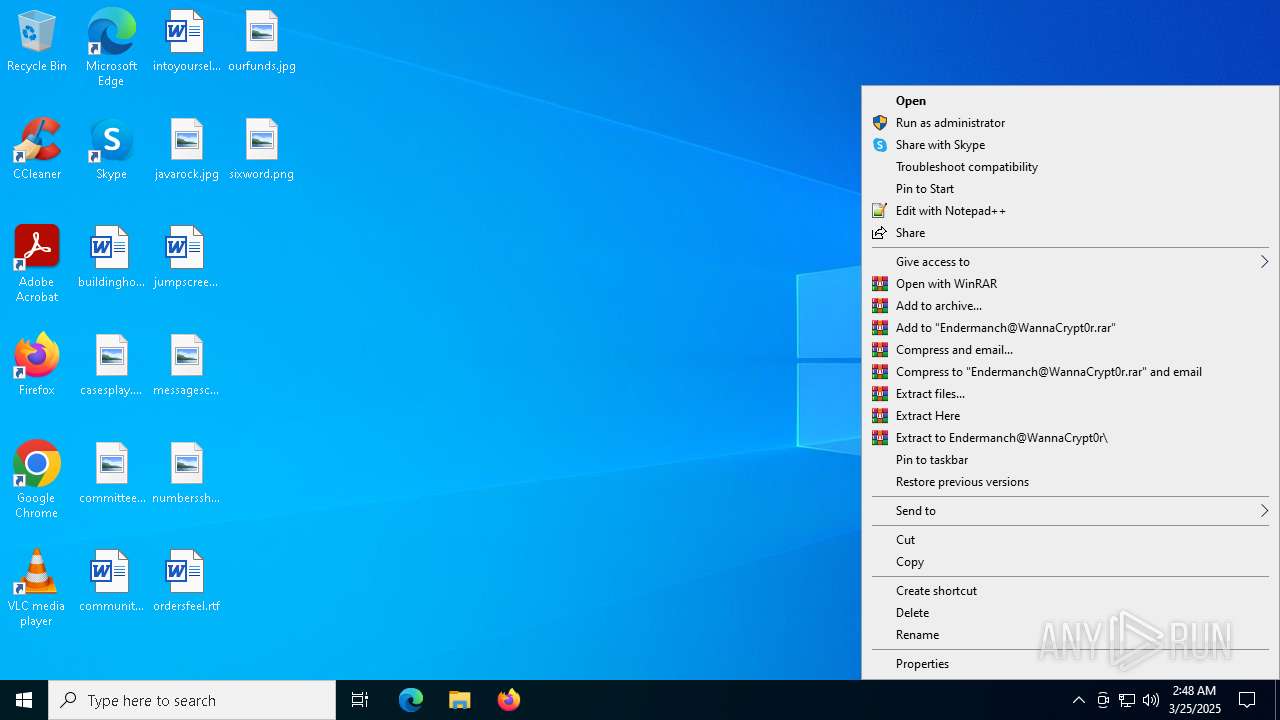Select Troubleshoot compatibility

click(1070, 167)
